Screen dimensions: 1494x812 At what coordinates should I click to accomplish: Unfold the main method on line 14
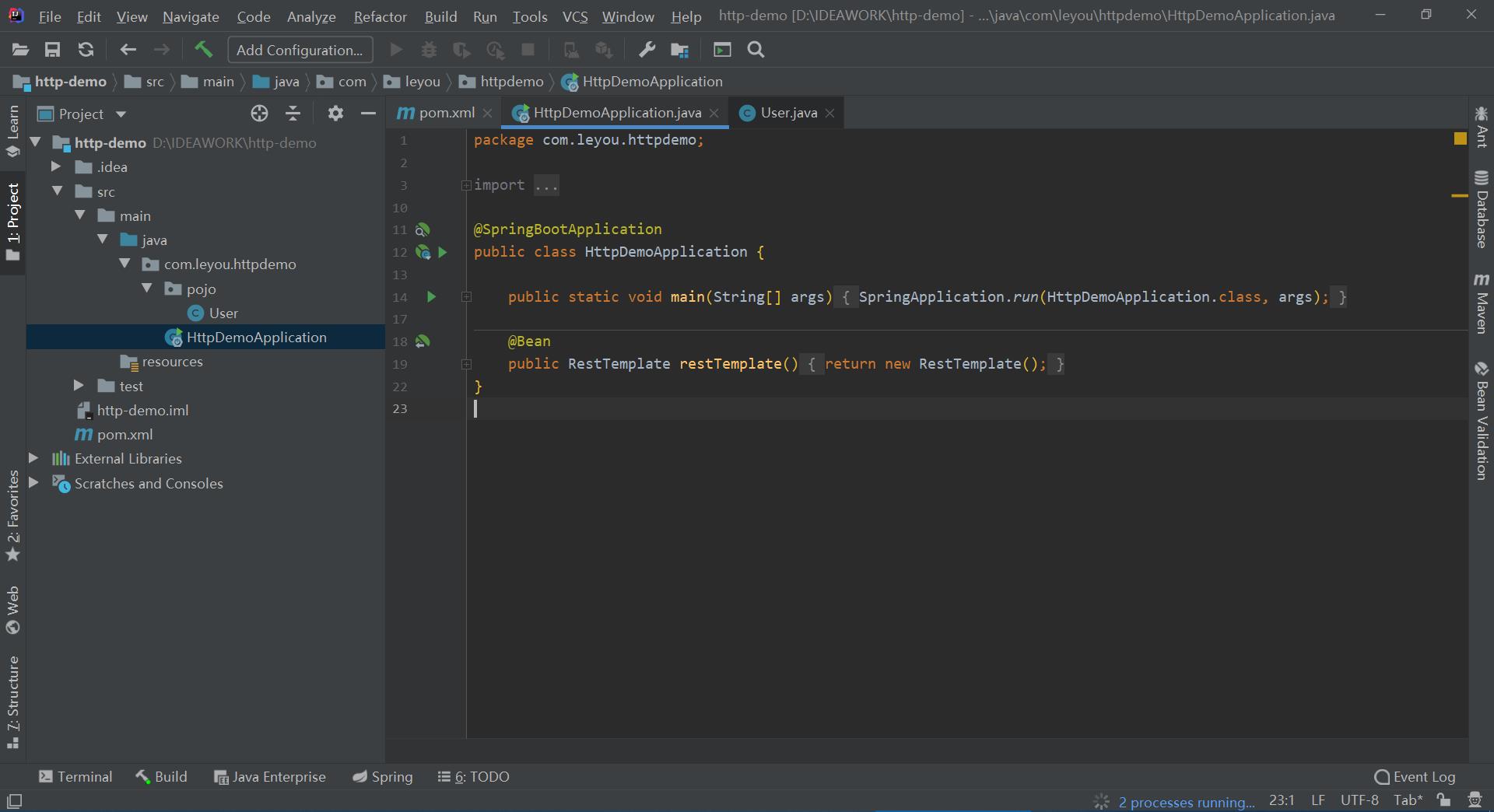[x=466, y=296]
